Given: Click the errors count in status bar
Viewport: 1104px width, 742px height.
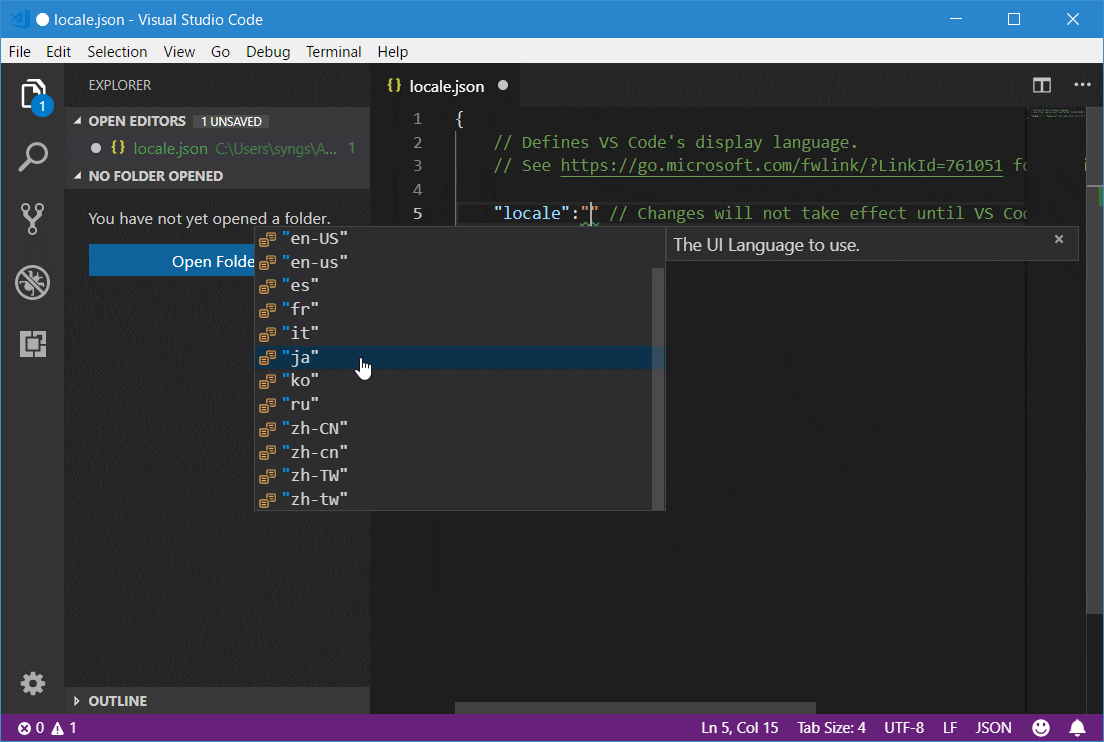Looking at the screenshot, I should 31,728.
